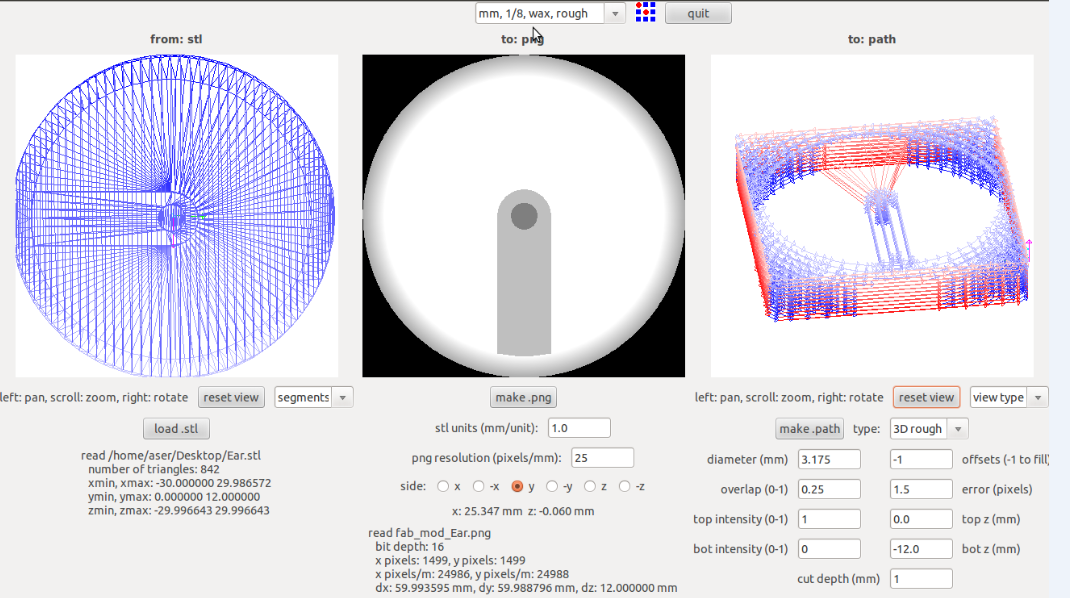Image resolution: width=1070 pixels, height=598 pixels.
Task: Click the 'read fab_mod_Ear.png' text
Action: 429,533
